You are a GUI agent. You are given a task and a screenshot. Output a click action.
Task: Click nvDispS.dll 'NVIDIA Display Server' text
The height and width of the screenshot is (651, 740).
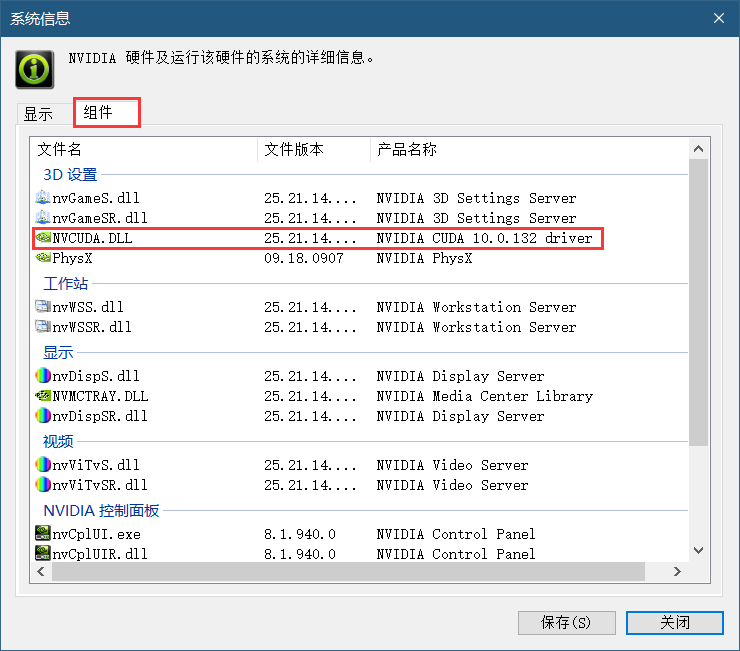tap(460, 376)
